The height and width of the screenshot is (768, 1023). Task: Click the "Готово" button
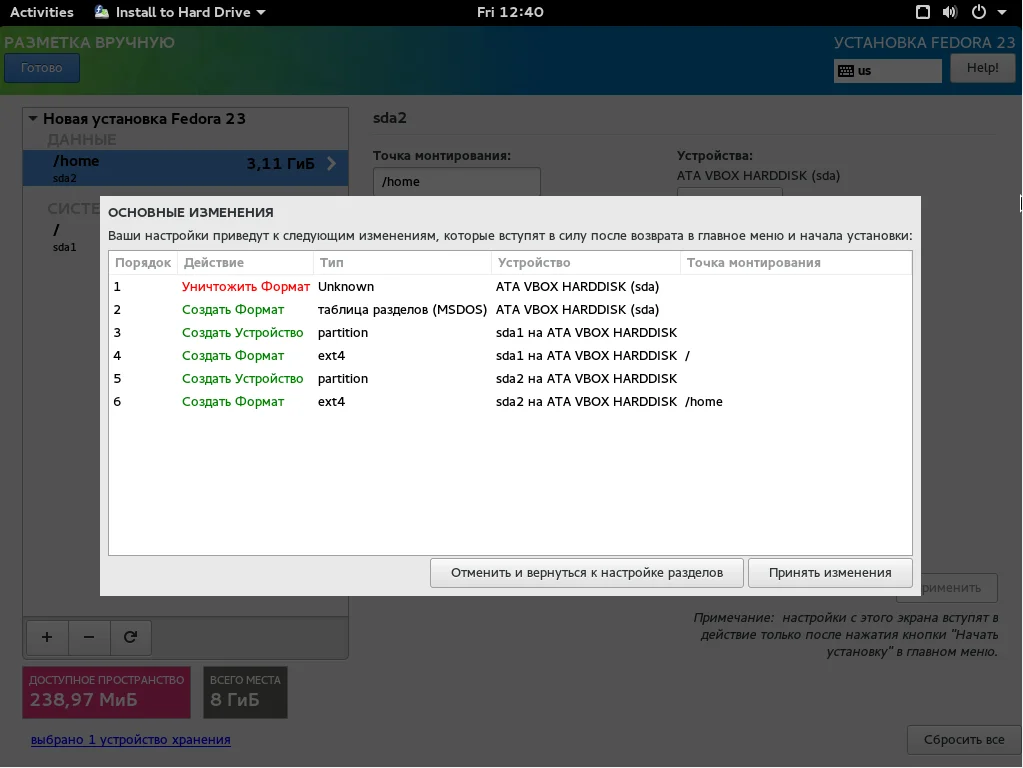pos(42,68)
